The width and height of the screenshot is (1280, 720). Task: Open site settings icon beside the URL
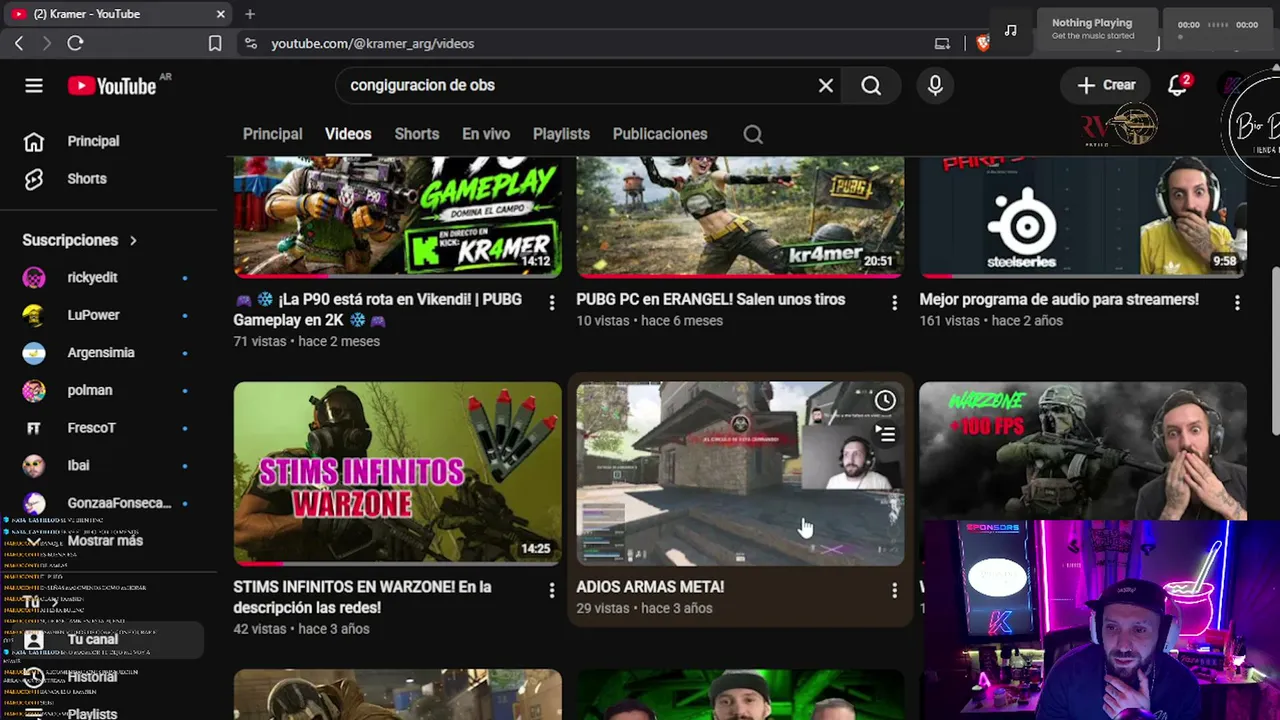(250, 43)
